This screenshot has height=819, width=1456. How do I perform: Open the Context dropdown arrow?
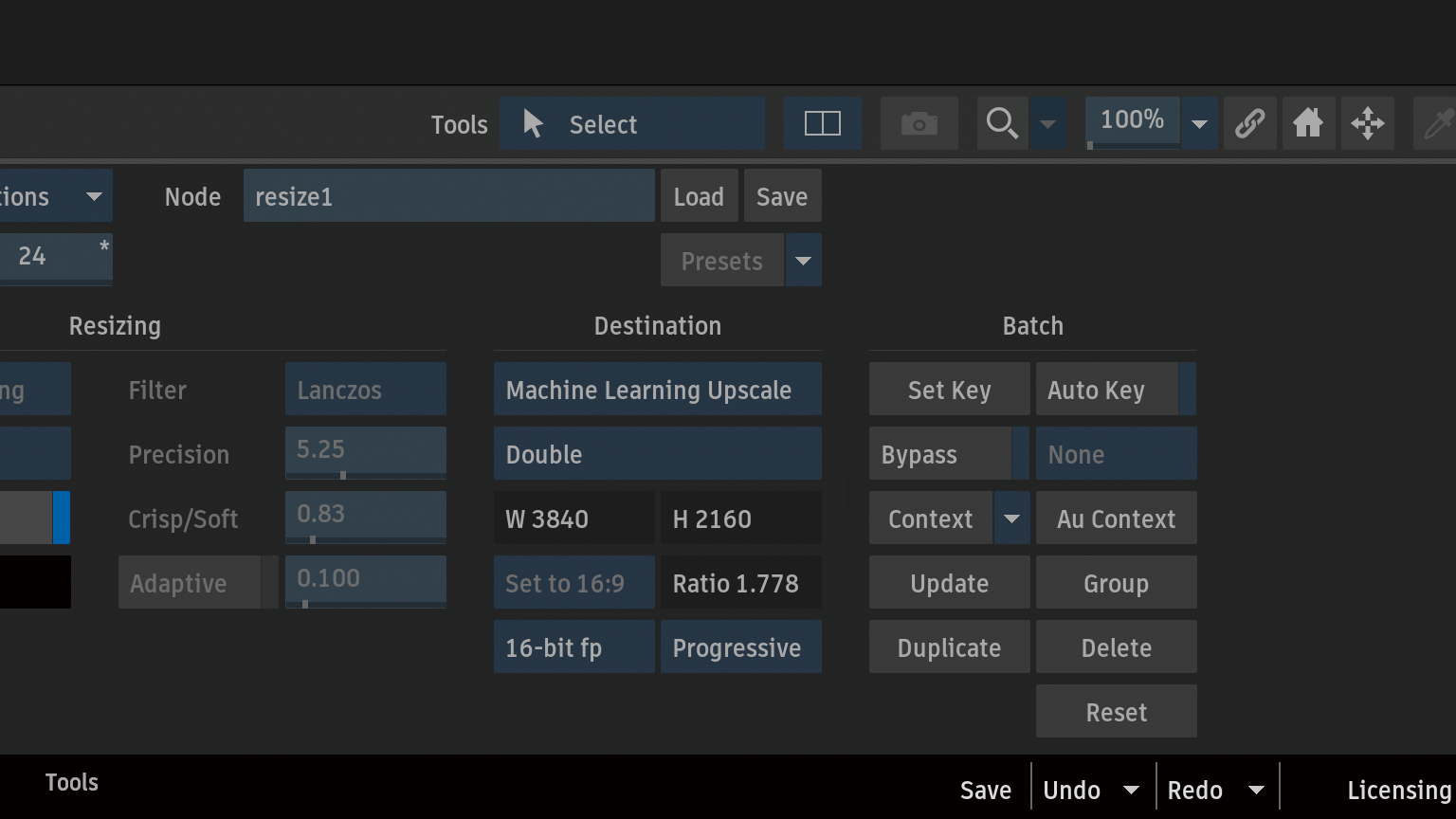pos(1011,519)
